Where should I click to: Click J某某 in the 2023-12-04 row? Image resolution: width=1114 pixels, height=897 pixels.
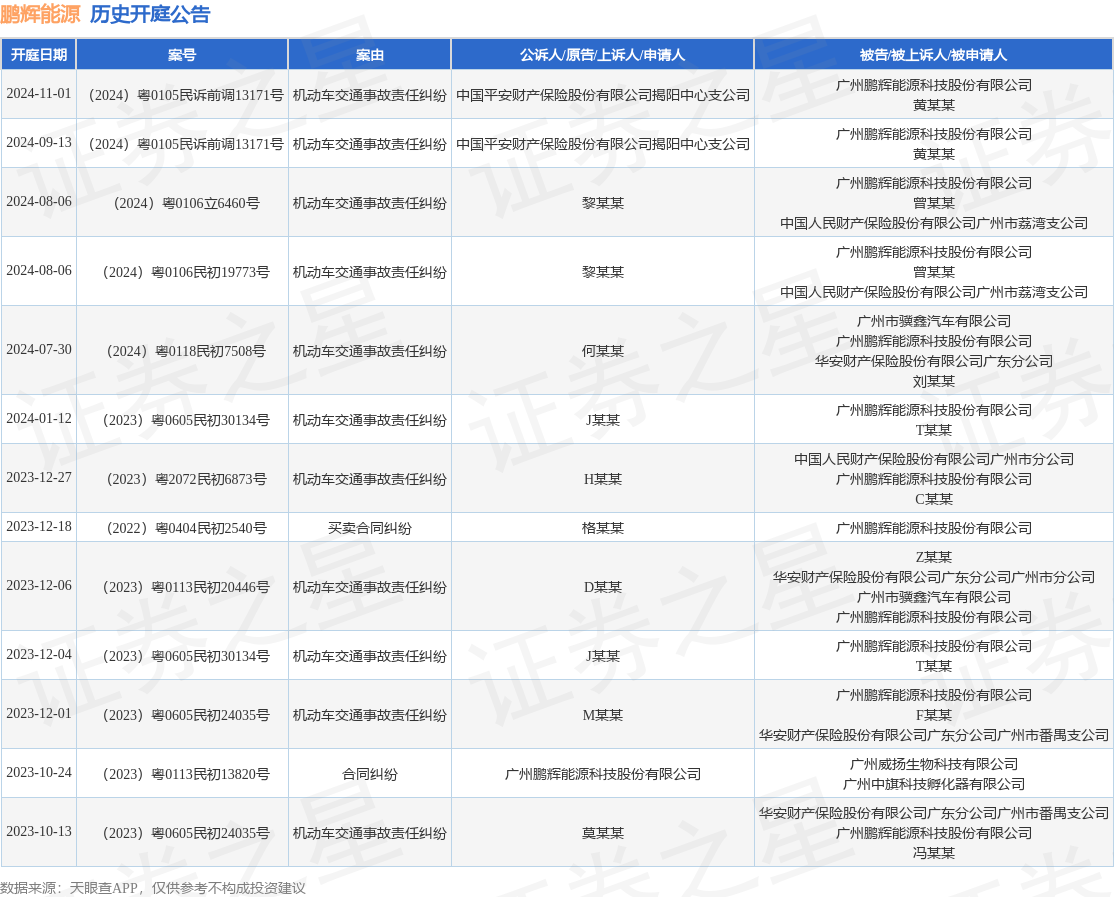602,656
